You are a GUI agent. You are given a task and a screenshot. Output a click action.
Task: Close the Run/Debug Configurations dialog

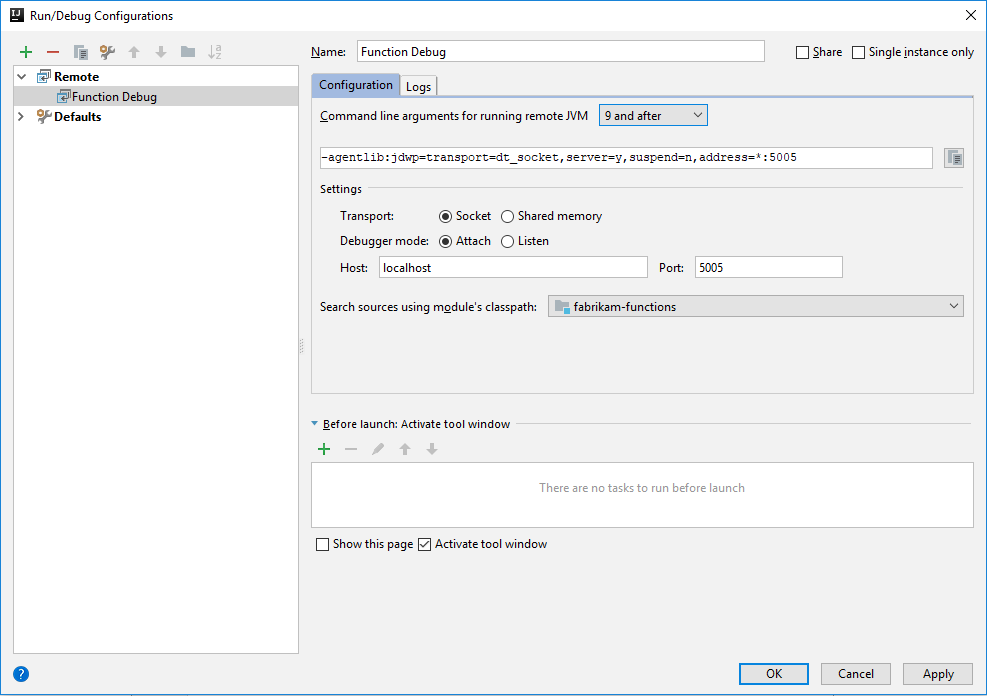coord(971,15)
